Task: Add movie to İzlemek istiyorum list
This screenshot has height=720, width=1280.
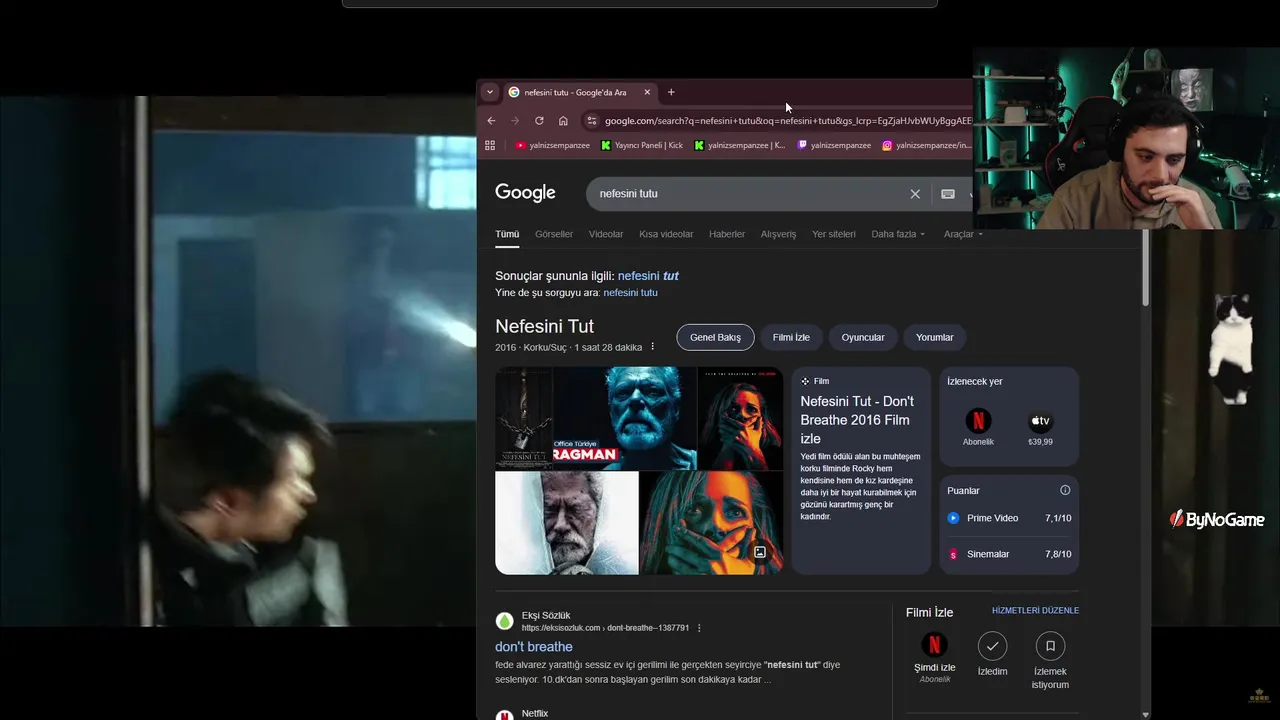Action: click(1050, 645)
